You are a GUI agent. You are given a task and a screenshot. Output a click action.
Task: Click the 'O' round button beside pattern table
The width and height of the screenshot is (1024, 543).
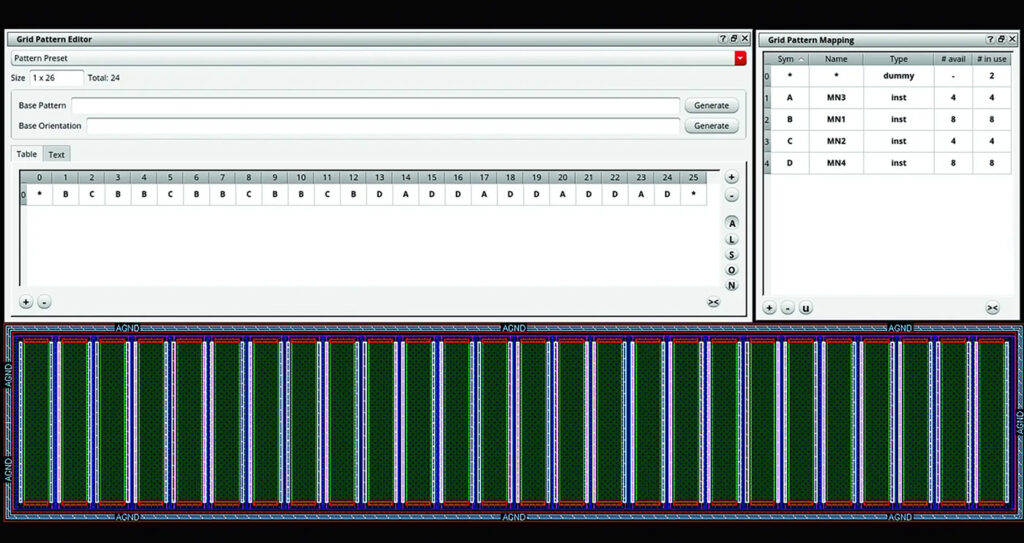coord(732,270)
